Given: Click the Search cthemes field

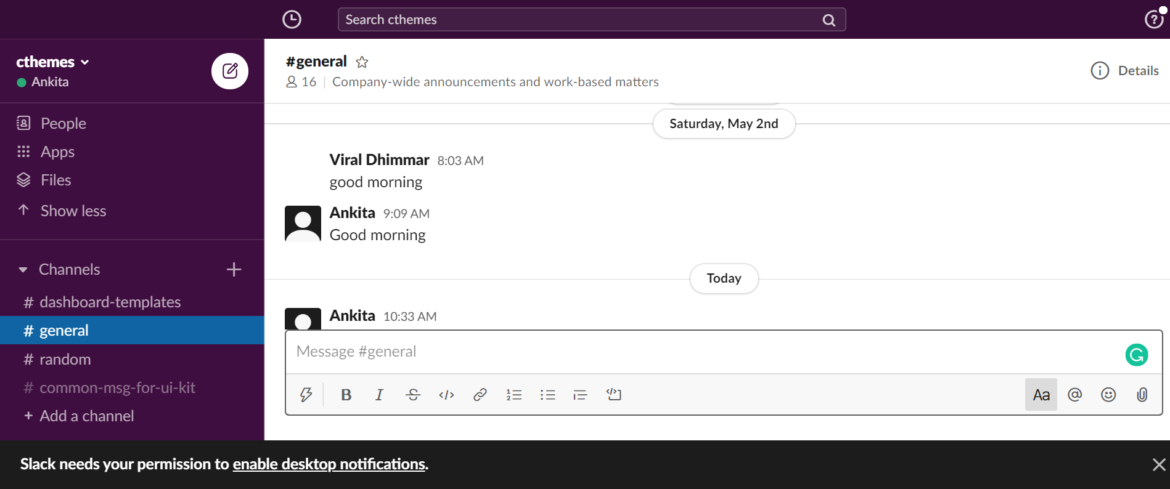Looking at the screenshot, I should coord(592,19).
